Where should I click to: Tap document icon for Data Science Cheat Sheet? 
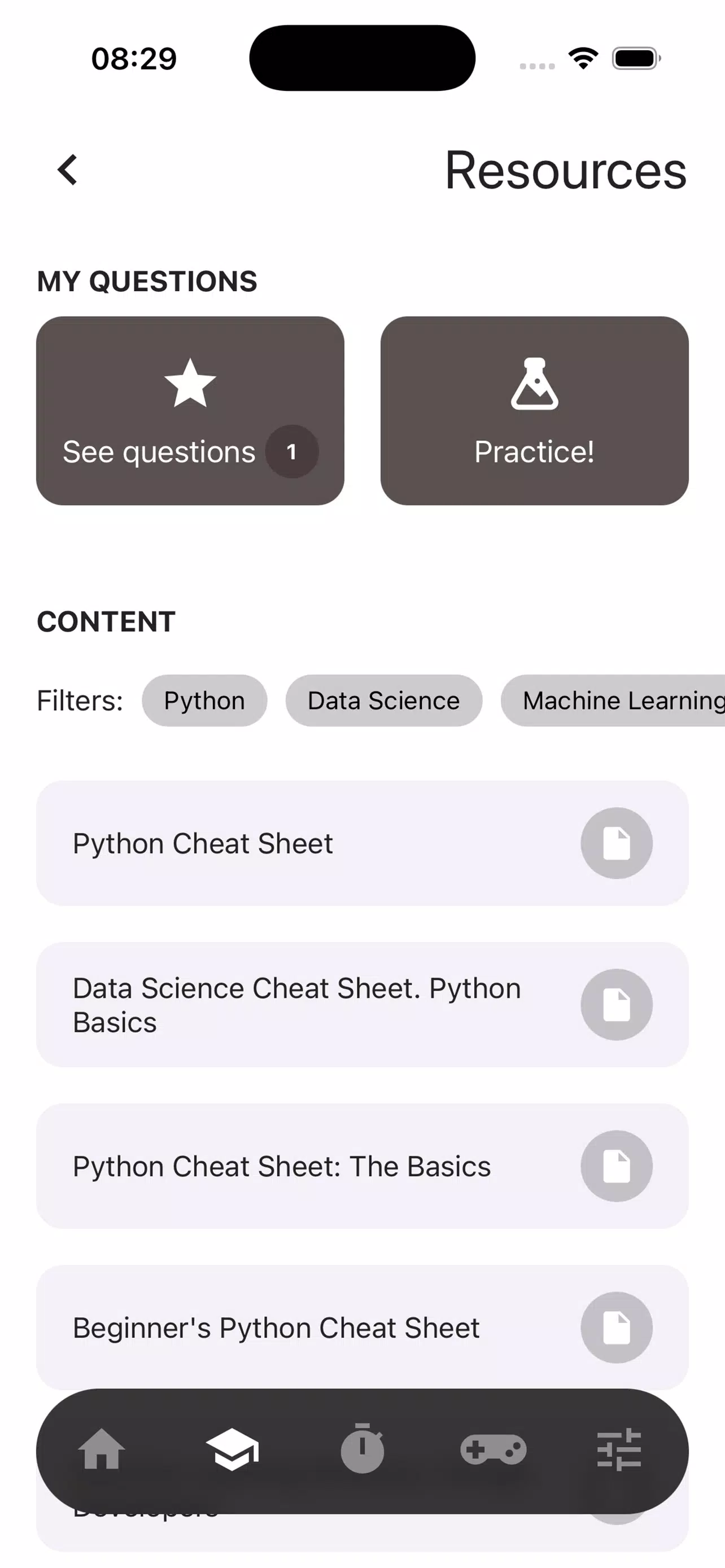coord(617,1004)
